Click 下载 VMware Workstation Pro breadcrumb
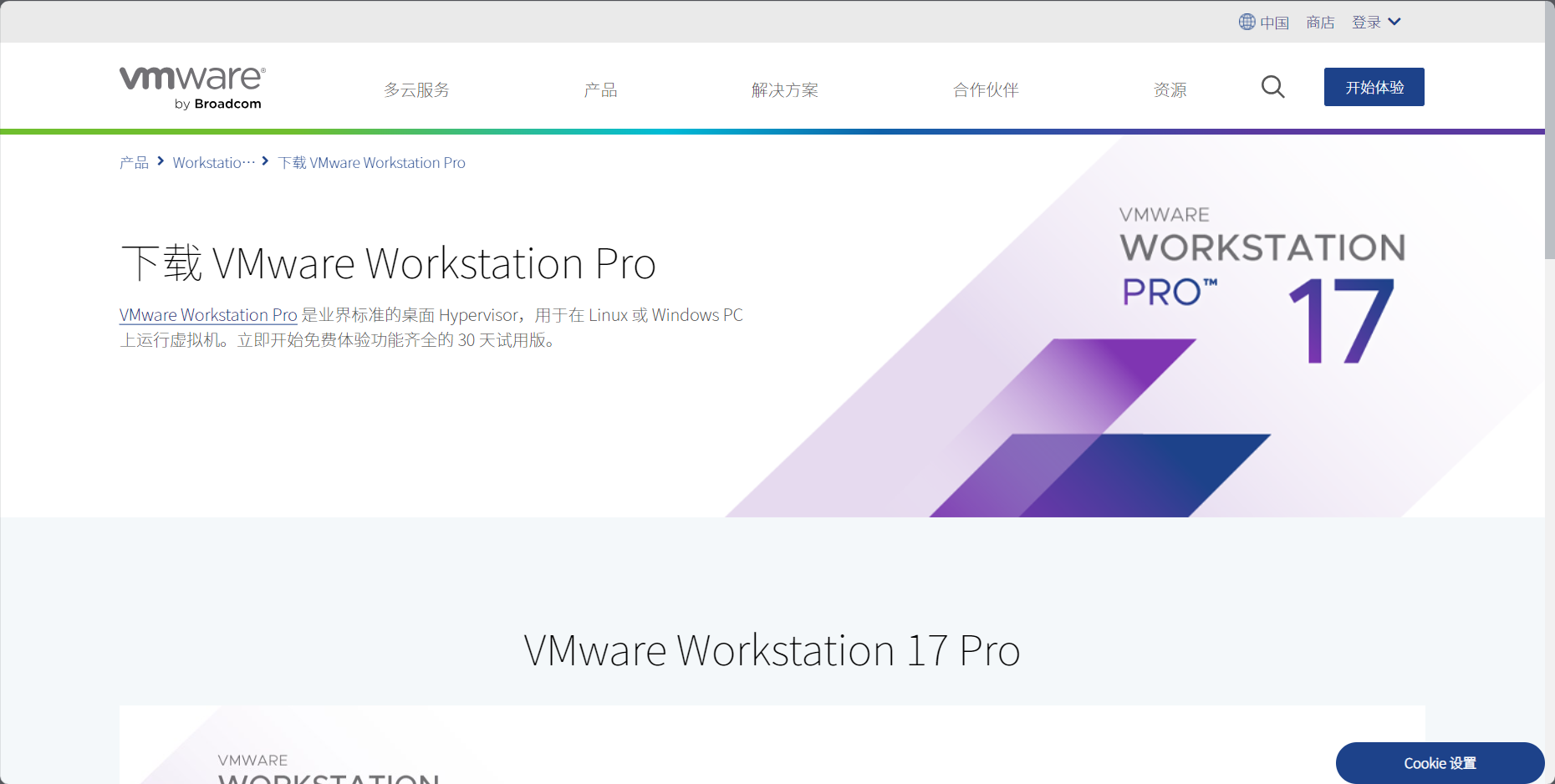This screenshot has height=784, width=1555. point(371,163)
